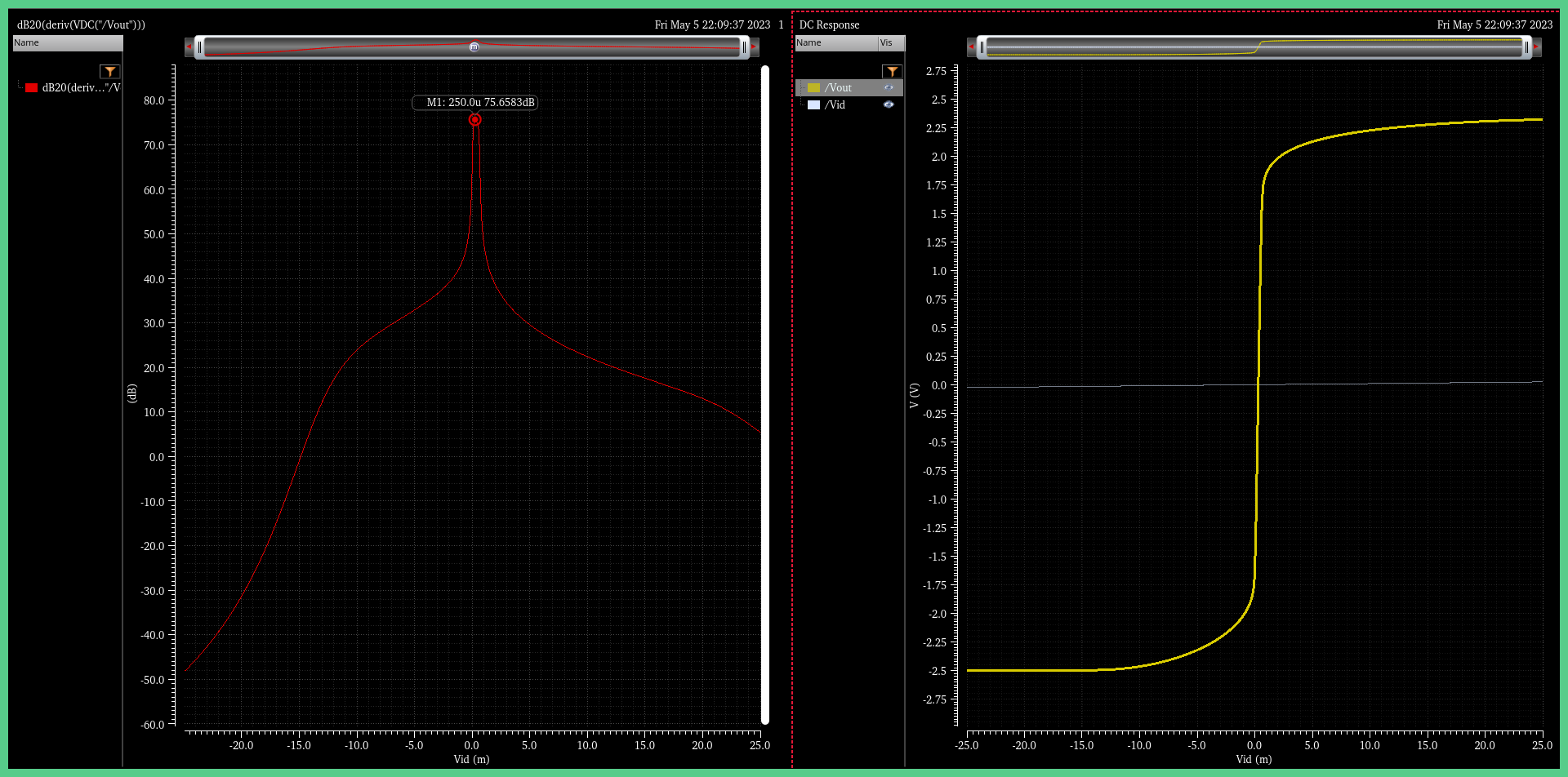This screenshot has height=777, width=1568.
Task: Open the filter icon in the DC Response legend
Action: click(893, 72)
